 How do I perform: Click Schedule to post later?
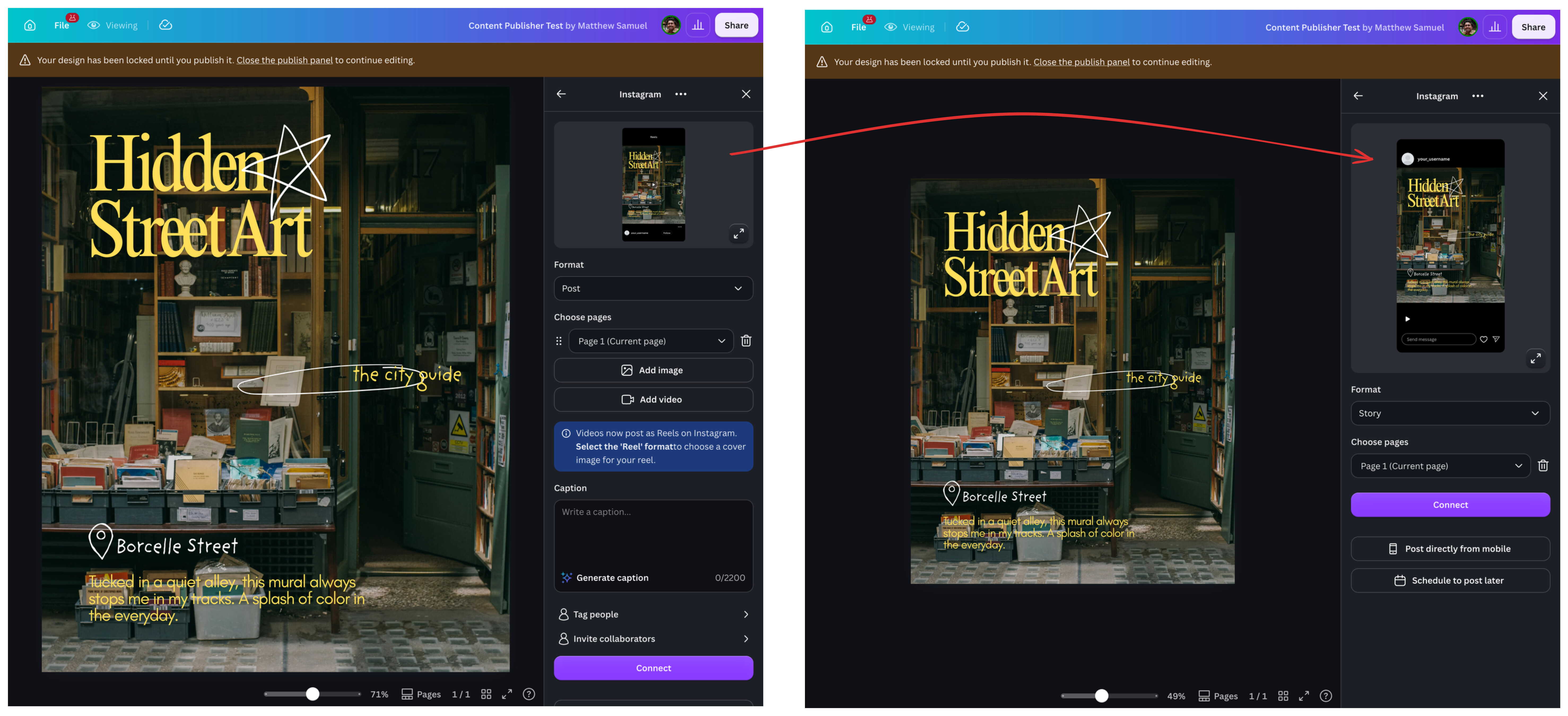coord(1450,581)
